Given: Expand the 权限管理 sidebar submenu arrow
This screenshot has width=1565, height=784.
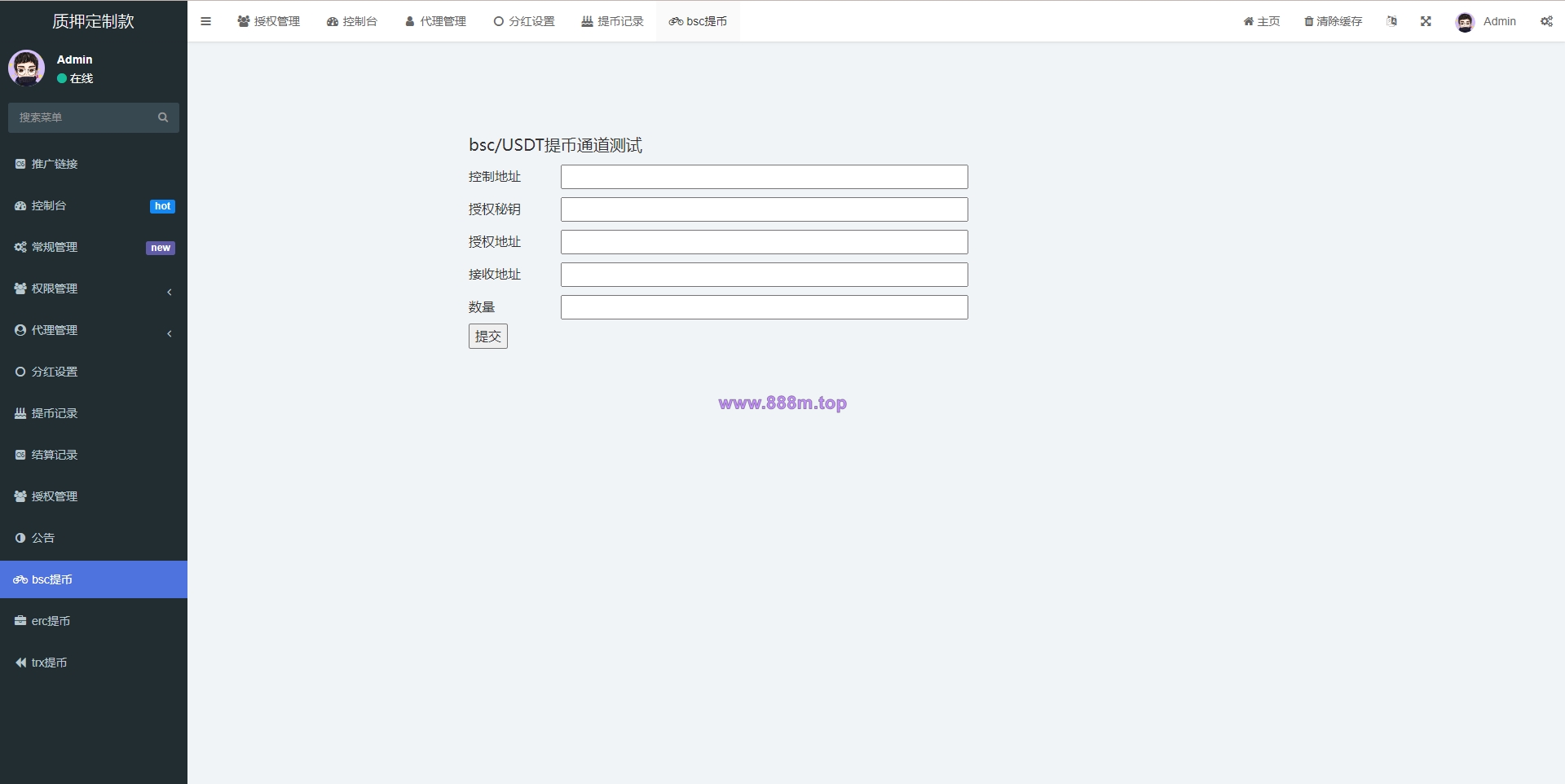Looking at the screenshot, I should [x=170, y=292].
